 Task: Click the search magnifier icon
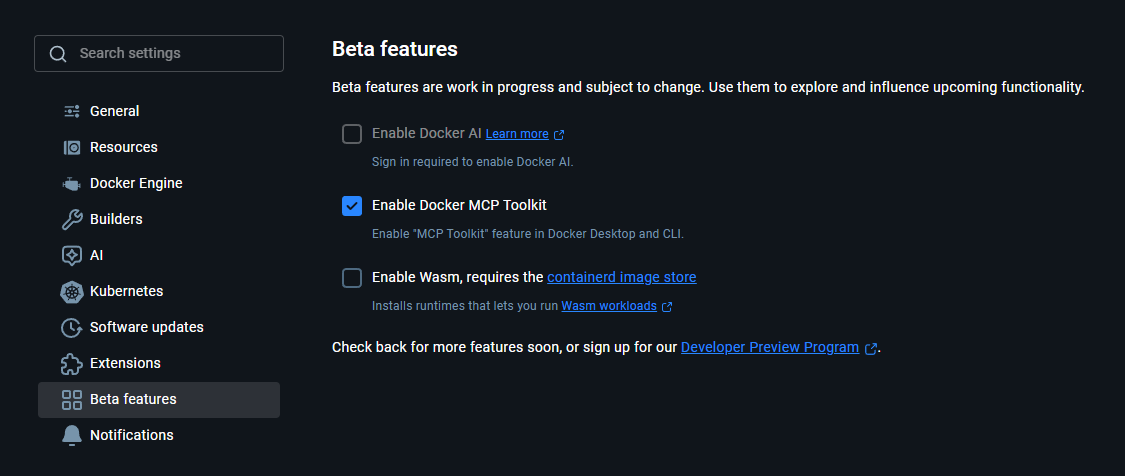tap(58, 54)
